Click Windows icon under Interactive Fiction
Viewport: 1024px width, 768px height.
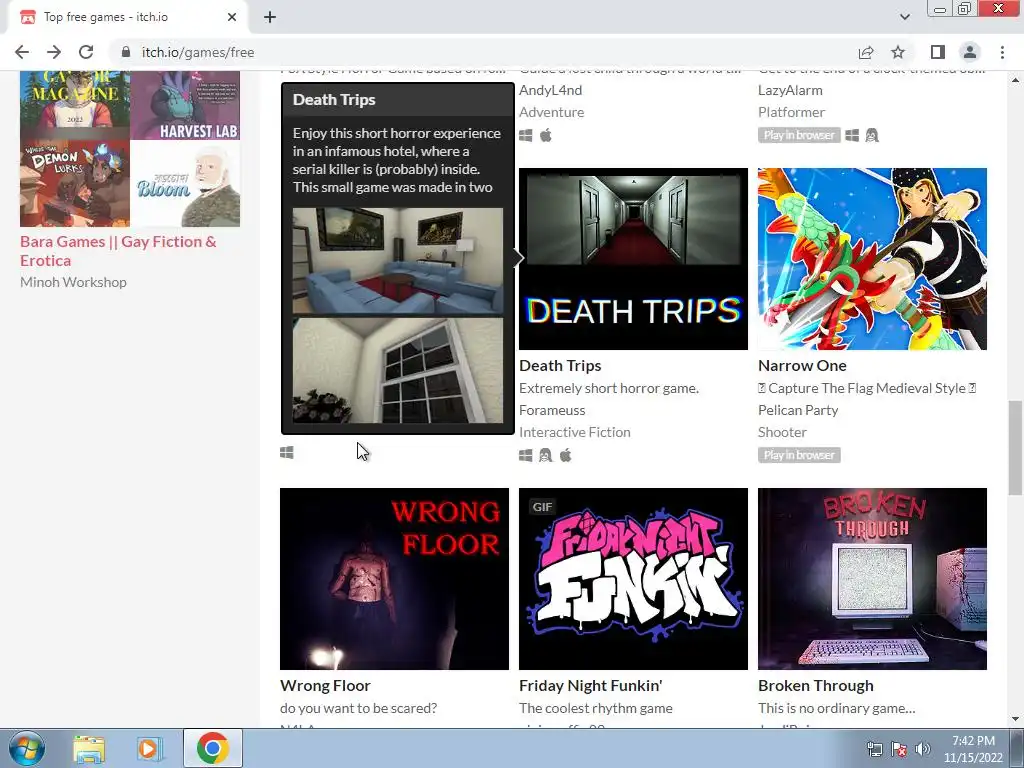click(x=526, y=455)
